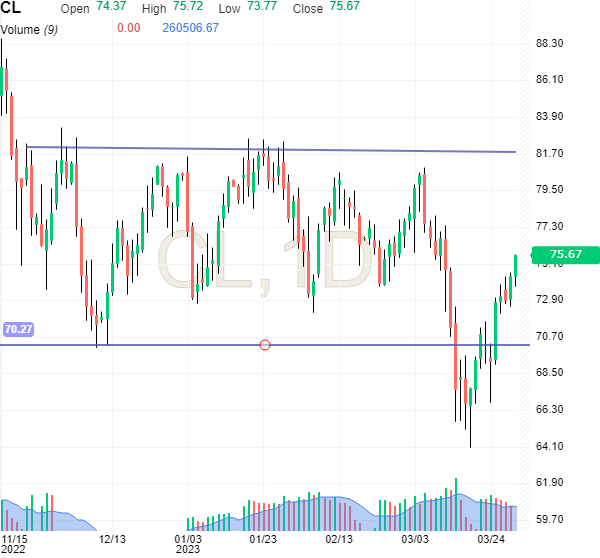This screenshot has height=558, width=600.
Task: Click the 12/13 date label
Action: 112,539
